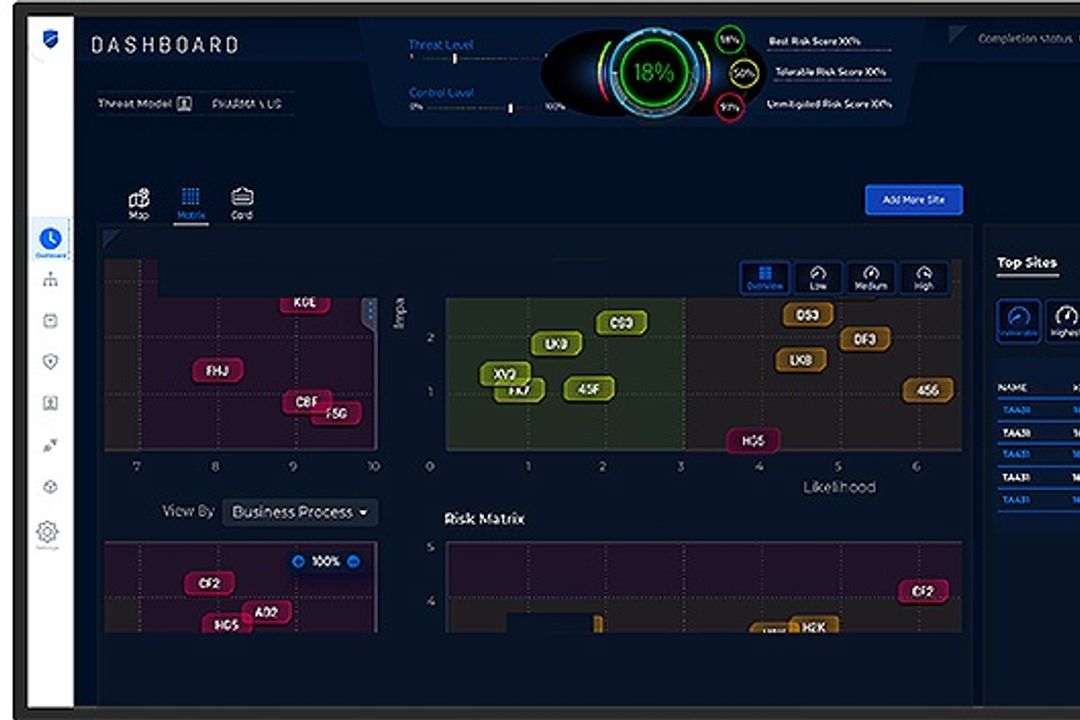Viewport: 1080px width, 720px height.
Task: Click the NAME column header
Action: 1012,388
